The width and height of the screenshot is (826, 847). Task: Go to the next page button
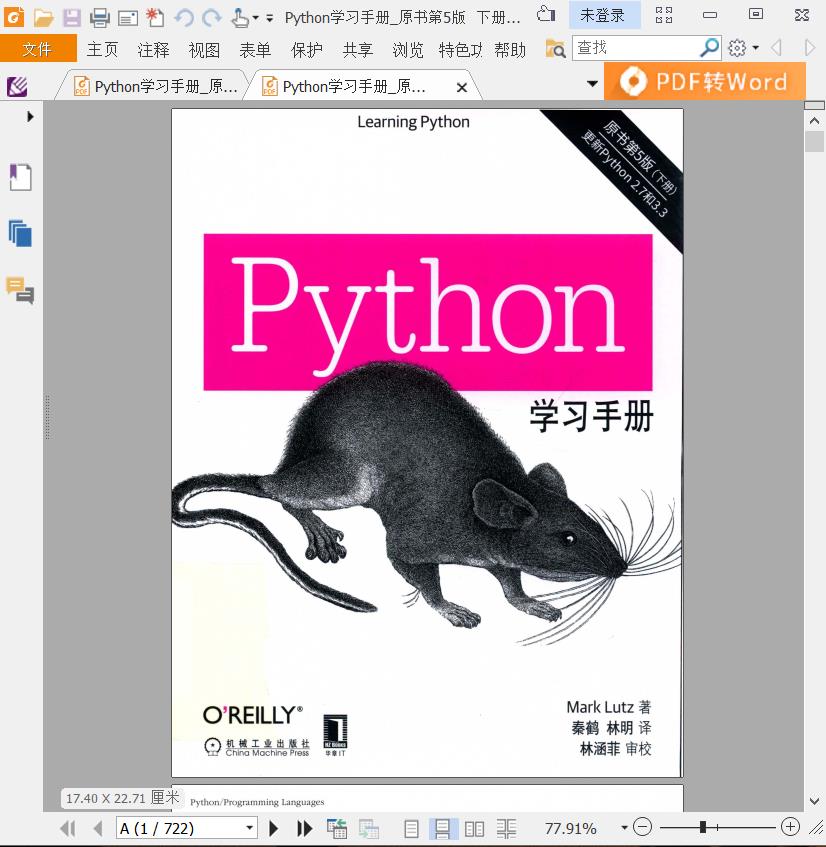(273, 828)
